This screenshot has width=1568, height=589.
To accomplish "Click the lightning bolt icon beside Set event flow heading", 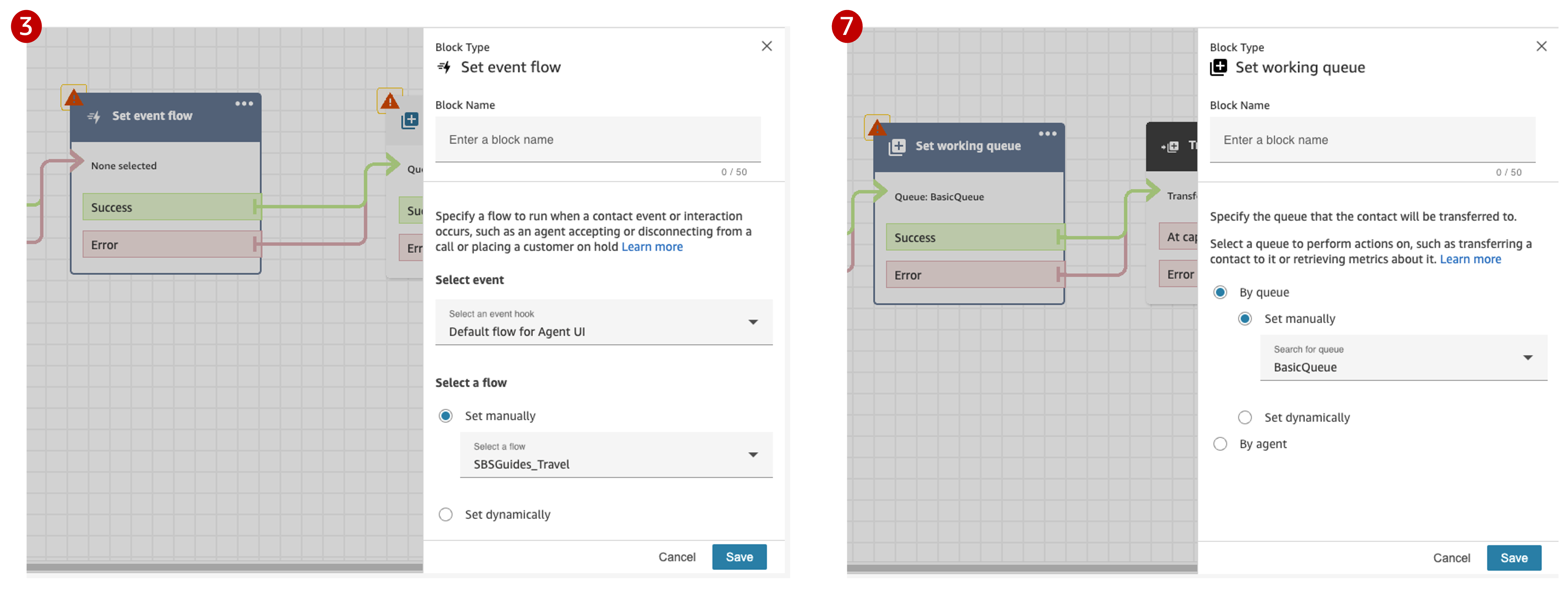I will (x=445, y=68).
